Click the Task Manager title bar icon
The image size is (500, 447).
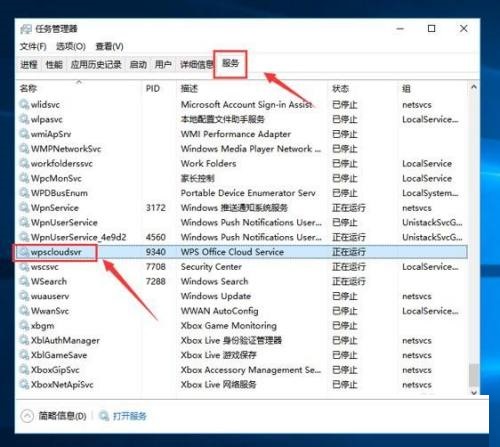tap(26, 29)
